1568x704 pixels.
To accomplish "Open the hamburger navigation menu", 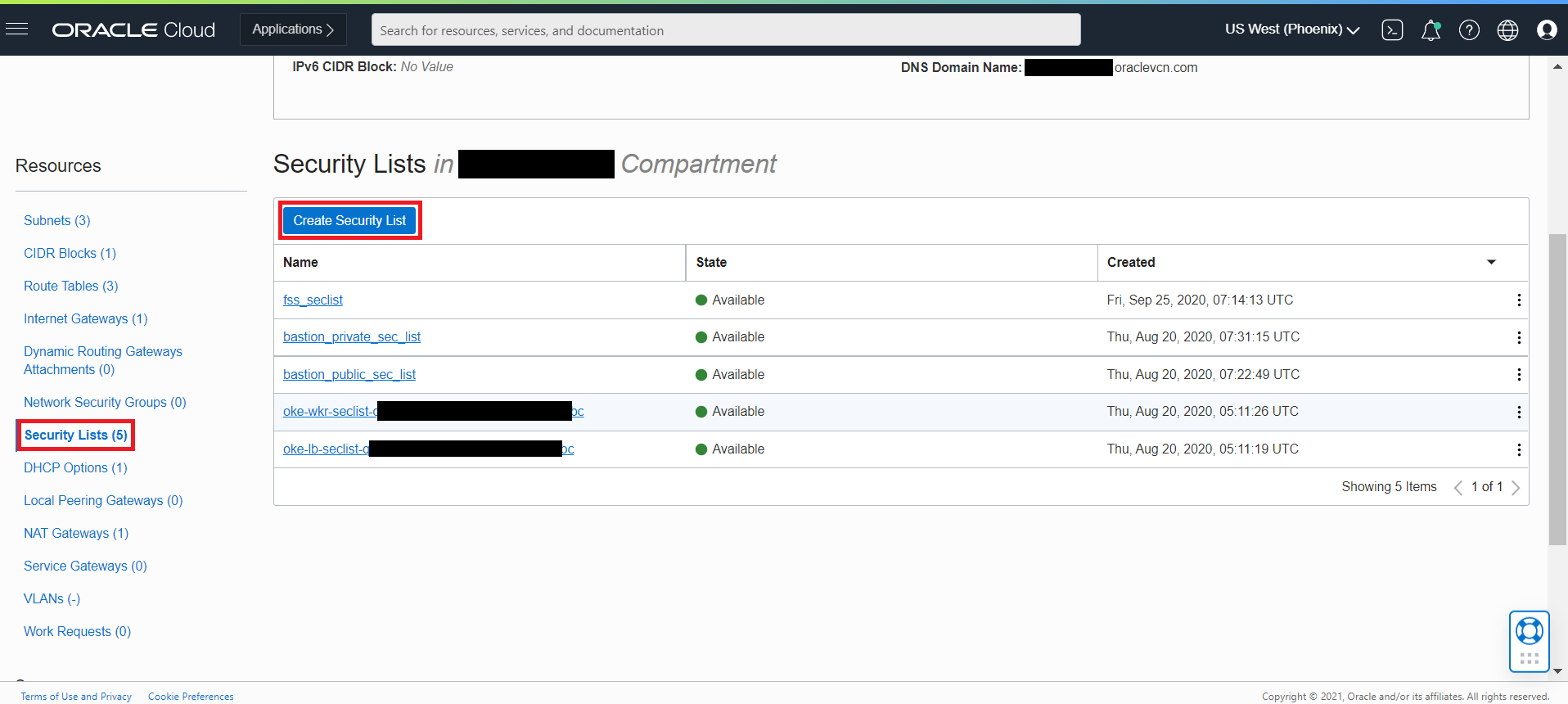I will 16,29.
